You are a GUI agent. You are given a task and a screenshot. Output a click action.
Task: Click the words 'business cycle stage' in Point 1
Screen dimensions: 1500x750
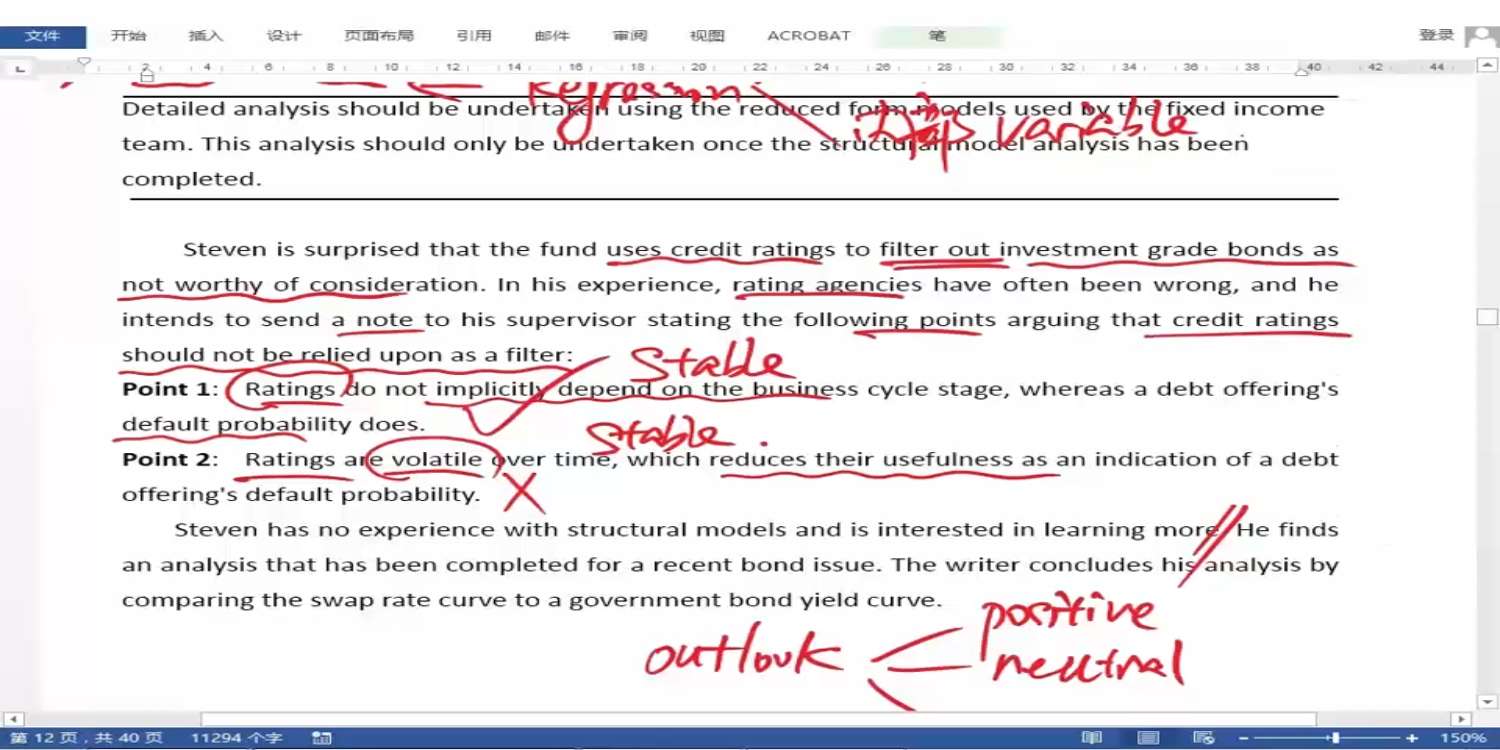tap(881, 390)
